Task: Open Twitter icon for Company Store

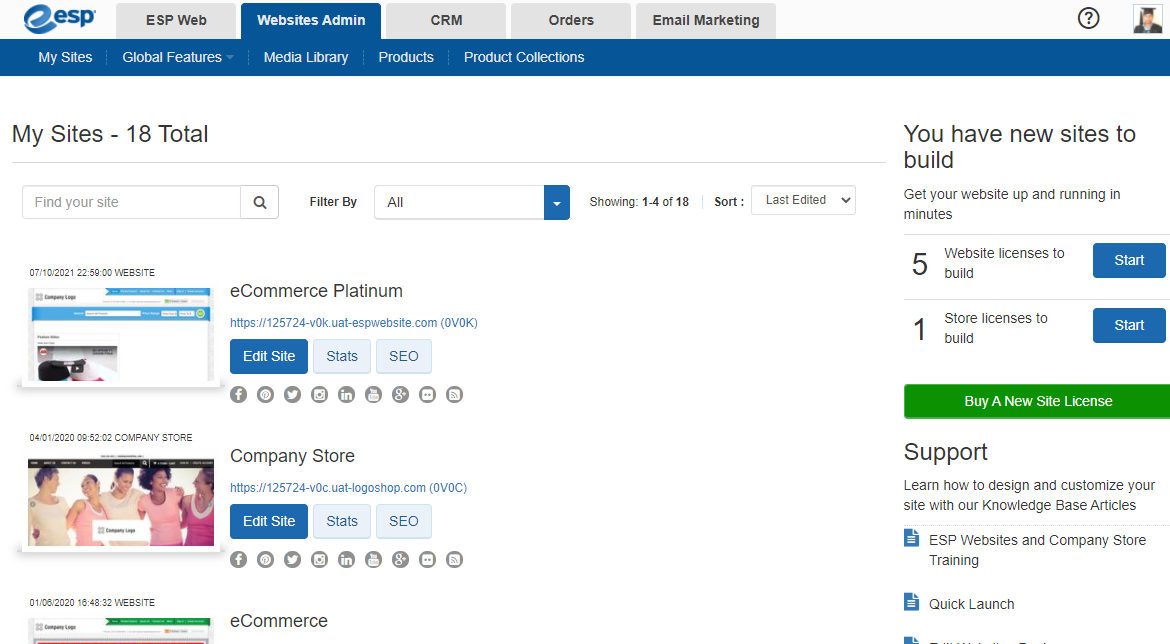Action: click(292, 560)
